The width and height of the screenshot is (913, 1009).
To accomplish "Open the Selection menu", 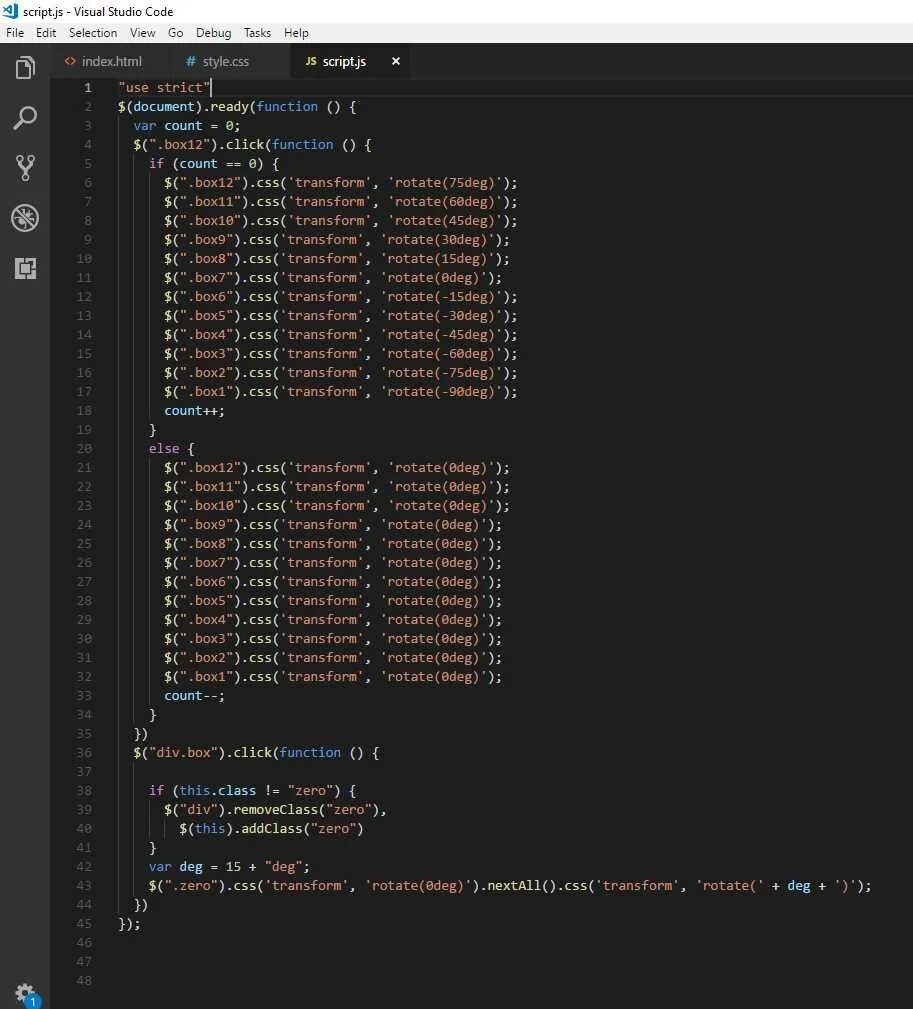I will pos(93,33).
